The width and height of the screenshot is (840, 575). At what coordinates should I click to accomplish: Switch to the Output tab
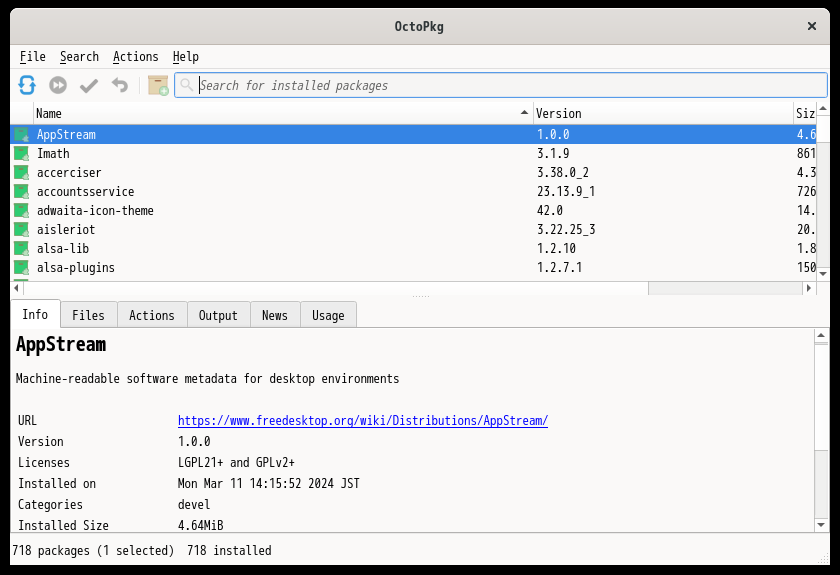tap(218, 315)
